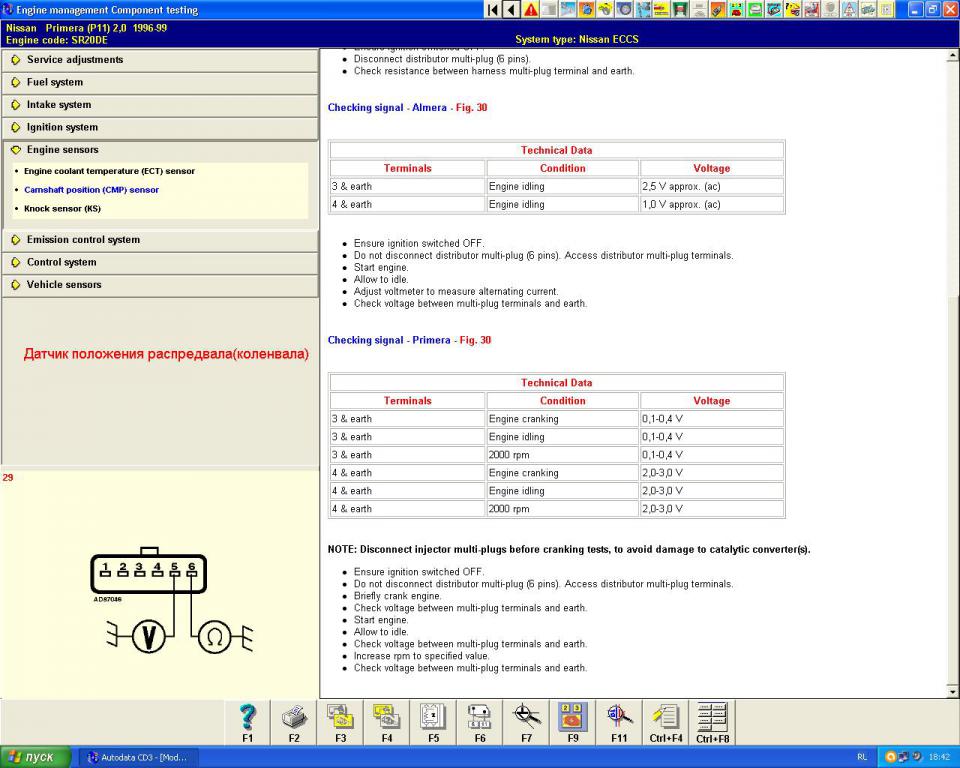Expand the Ignition system section
The image size is (960, 768).
pyautogui.click(x=160, y=127)
